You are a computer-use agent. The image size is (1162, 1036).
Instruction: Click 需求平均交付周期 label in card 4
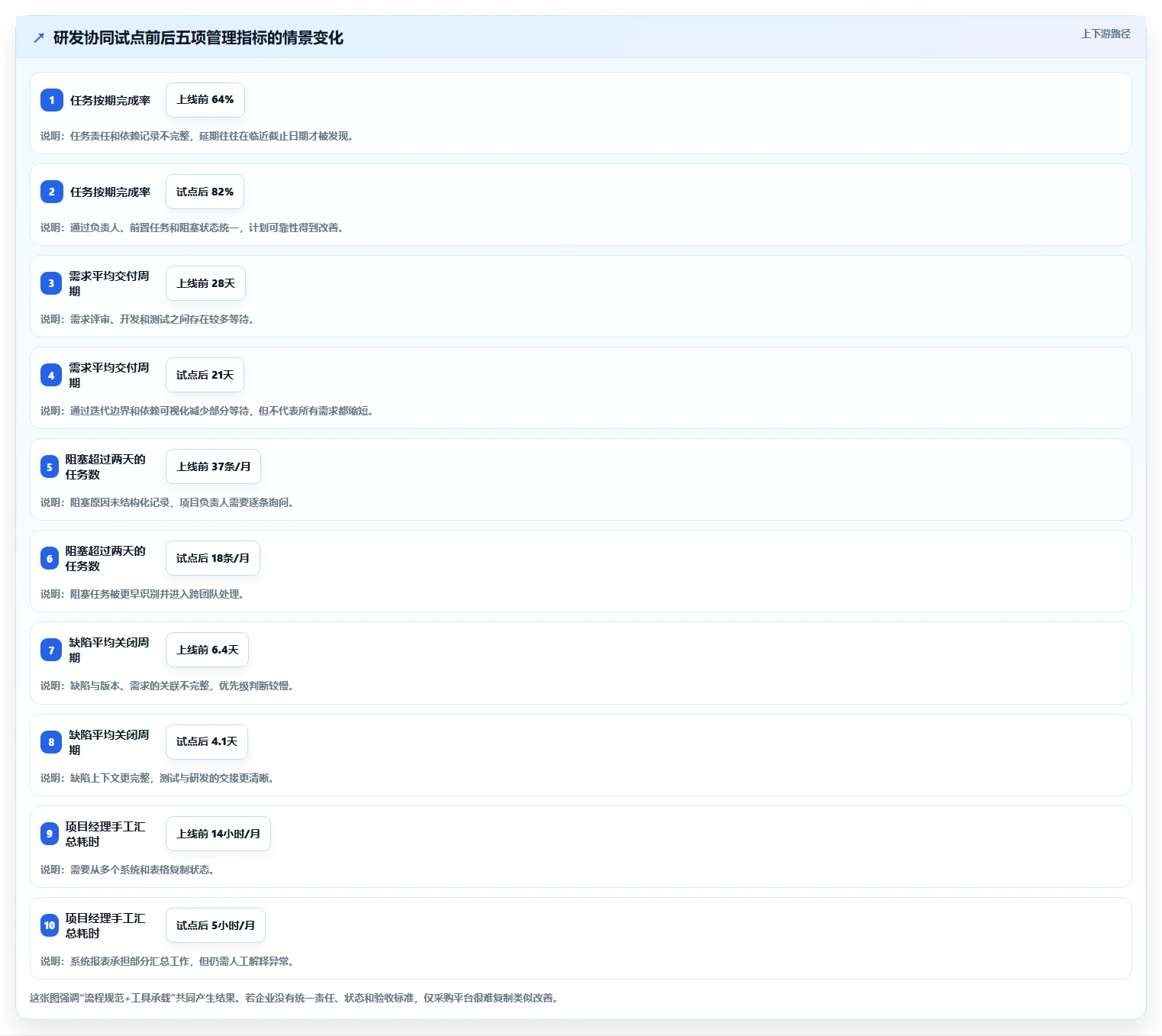coord(109,375)
